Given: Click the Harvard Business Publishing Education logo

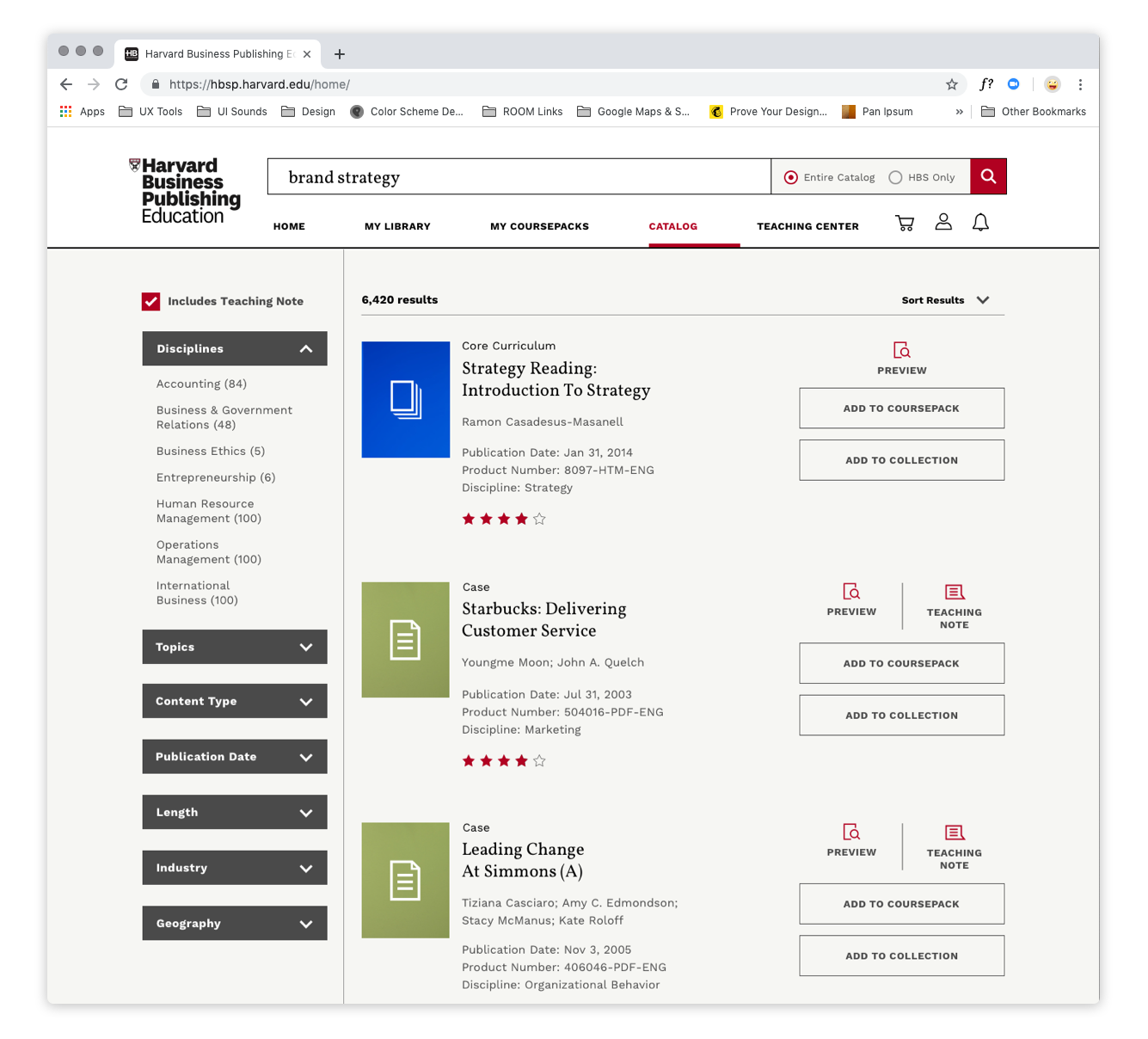Looking at the screenshot, I should 185,191.
